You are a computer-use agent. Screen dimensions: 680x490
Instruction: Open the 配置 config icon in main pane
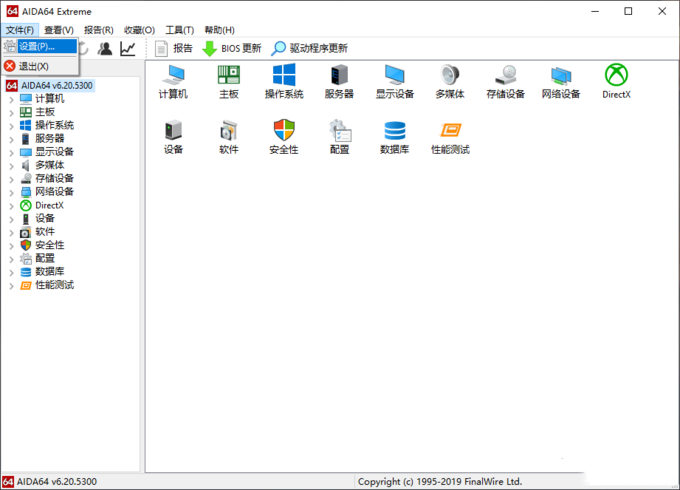click(x=340, y=137)
